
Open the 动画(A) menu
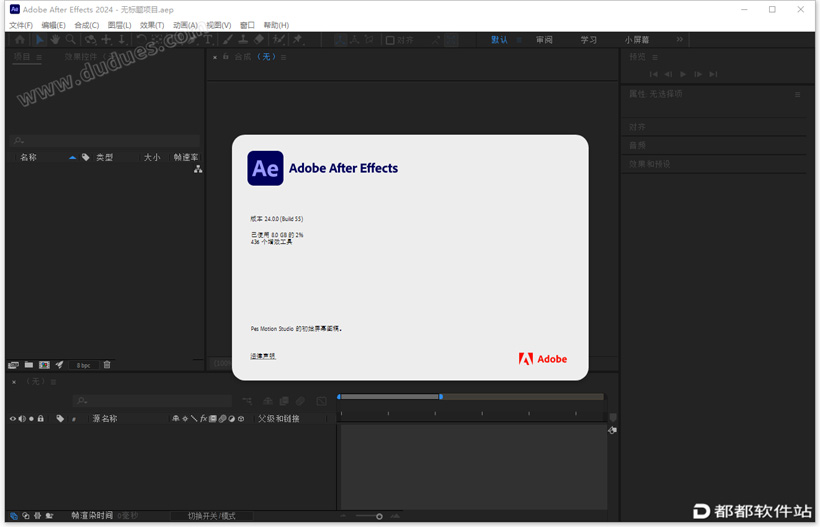(185, 25)
